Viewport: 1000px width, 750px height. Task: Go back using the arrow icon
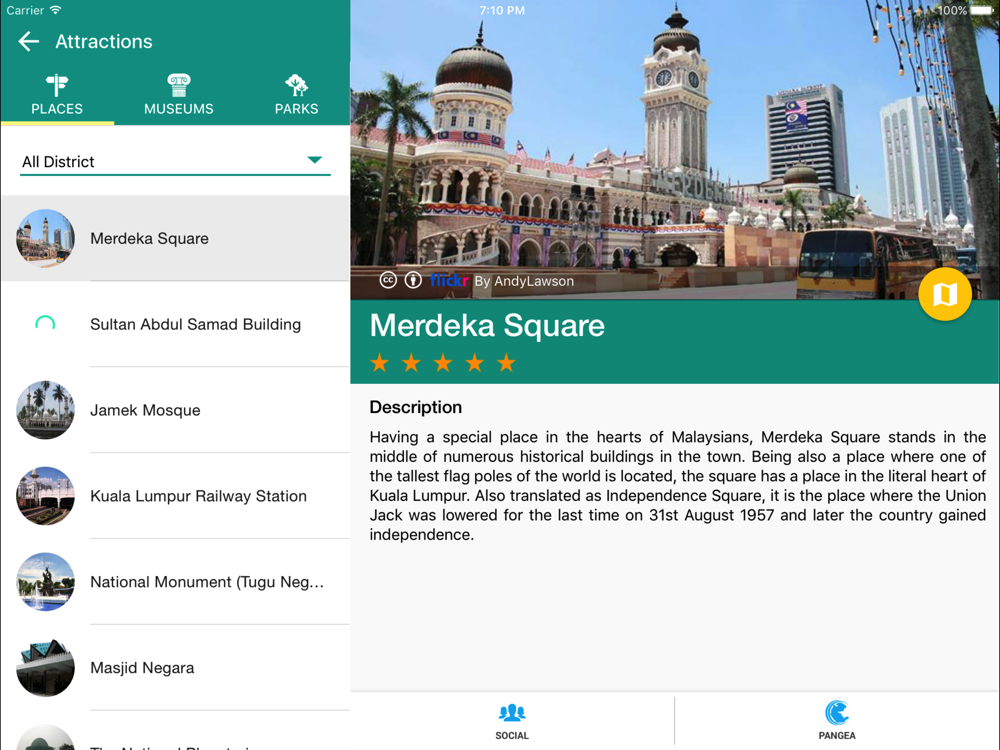pyautogui.click(x=29, y=42)
